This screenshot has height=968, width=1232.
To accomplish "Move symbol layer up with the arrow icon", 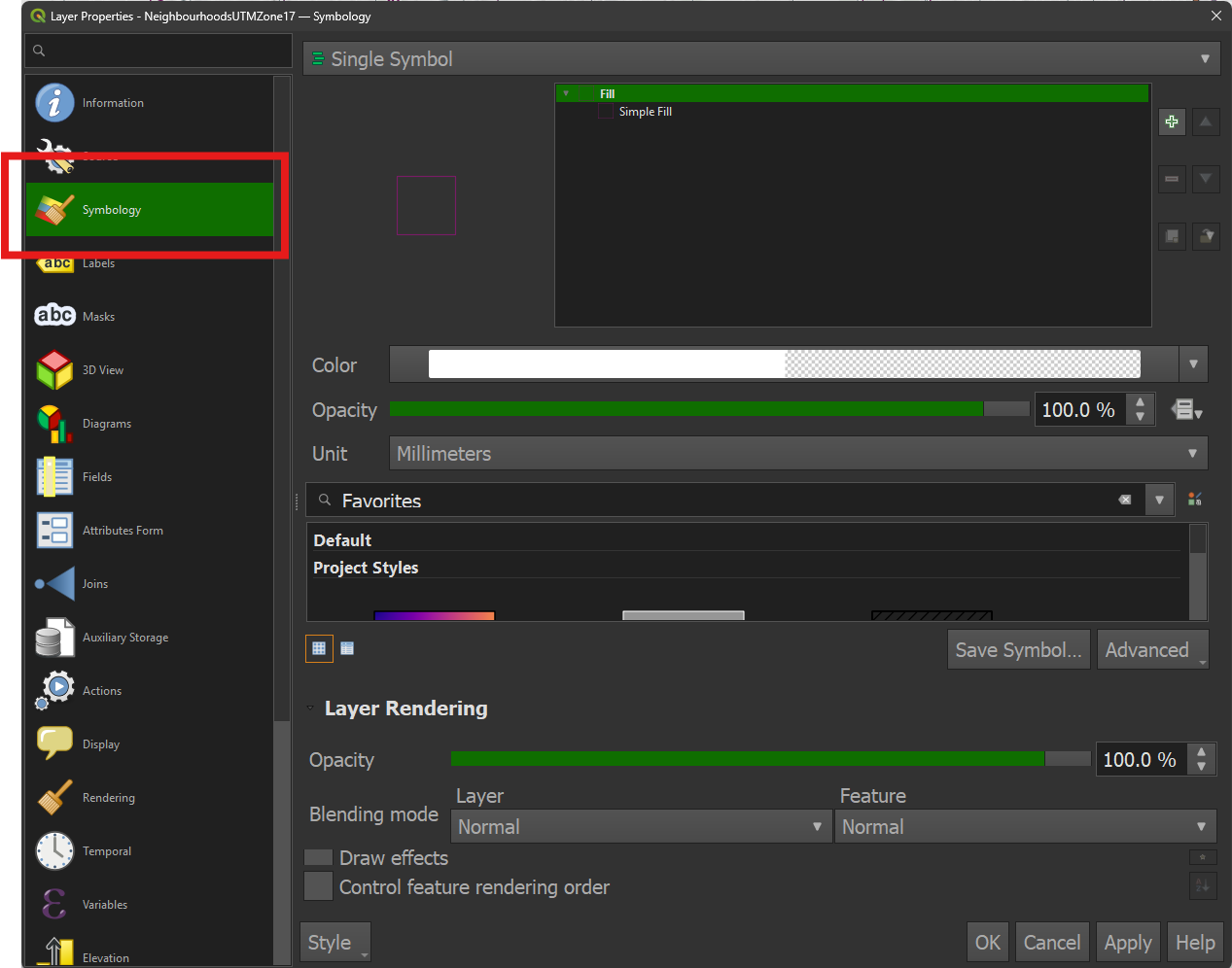I will click(x=1206, y=121).
